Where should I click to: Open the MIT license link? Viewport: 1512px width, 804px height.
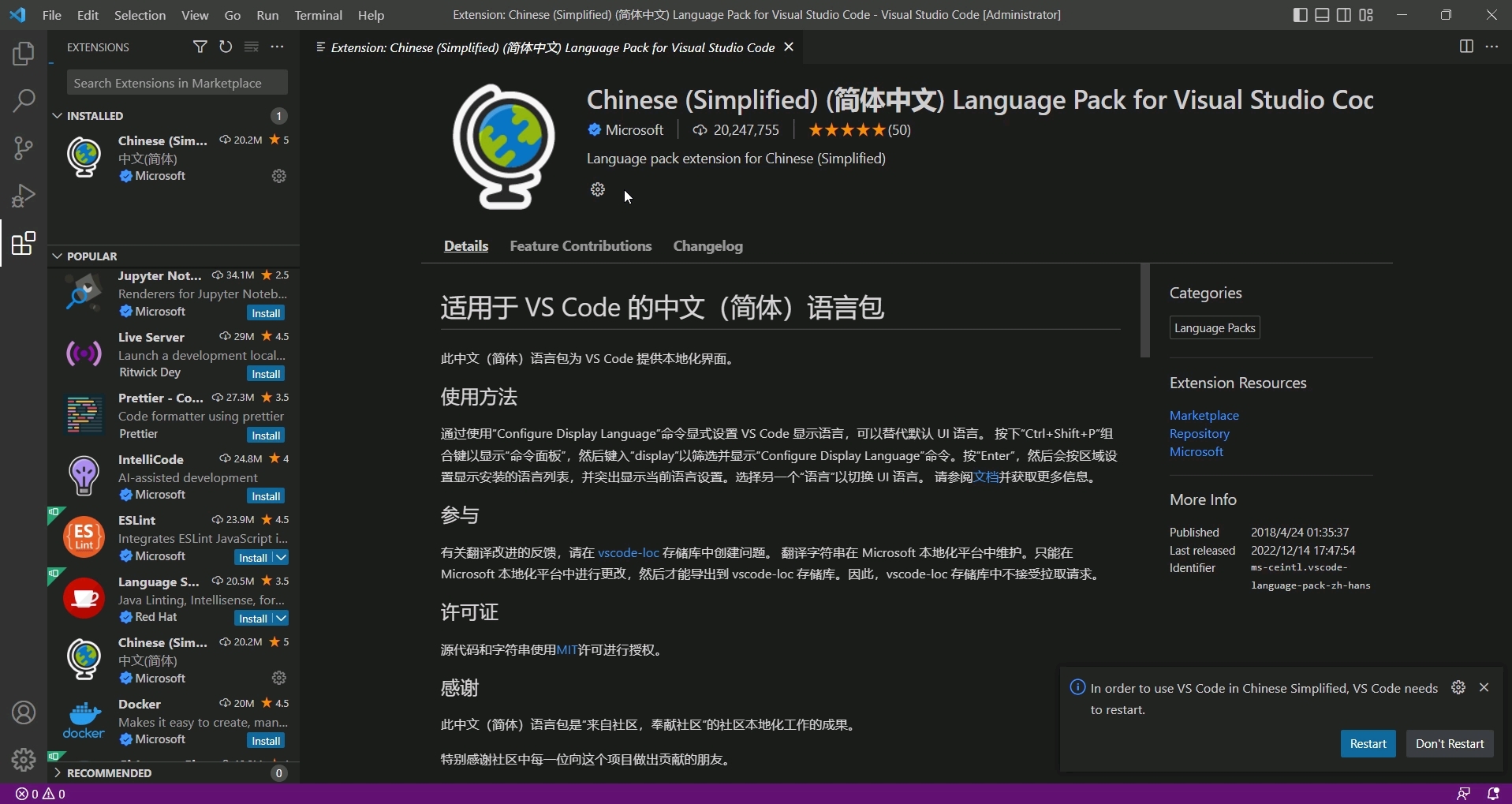click(x=567, y=649)
